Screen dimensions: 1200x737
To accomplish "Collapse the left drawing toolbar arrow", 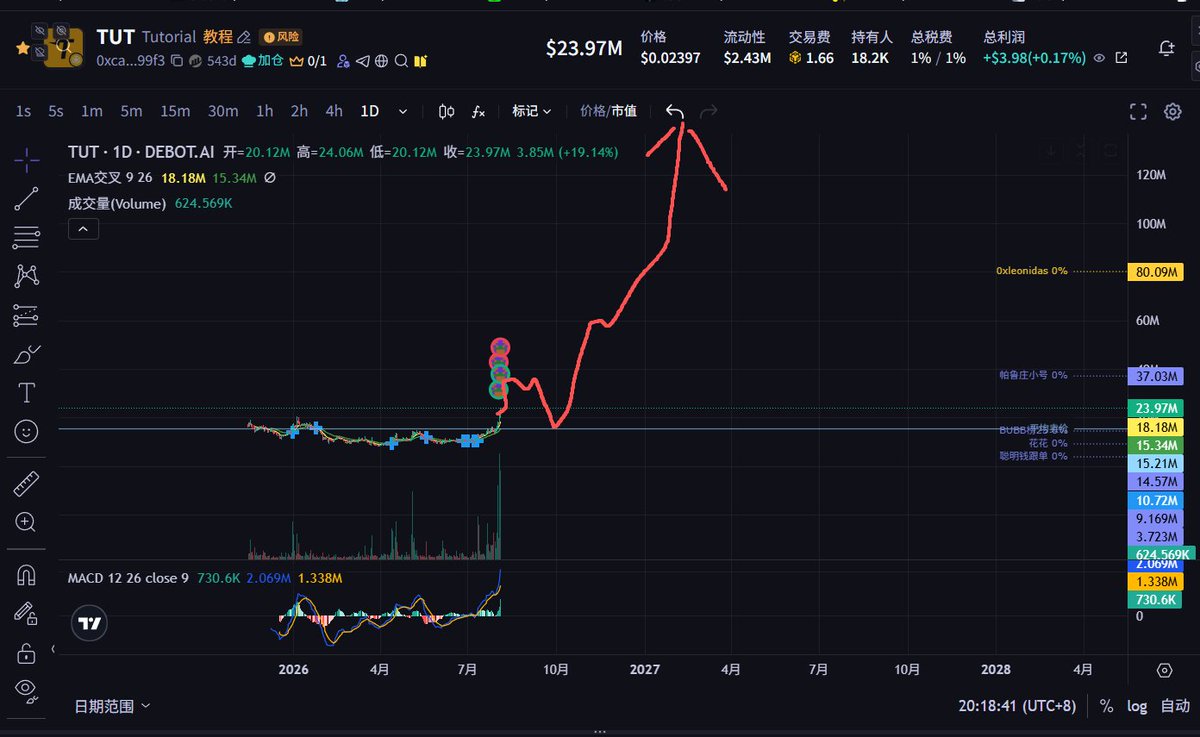I will 51,649.
